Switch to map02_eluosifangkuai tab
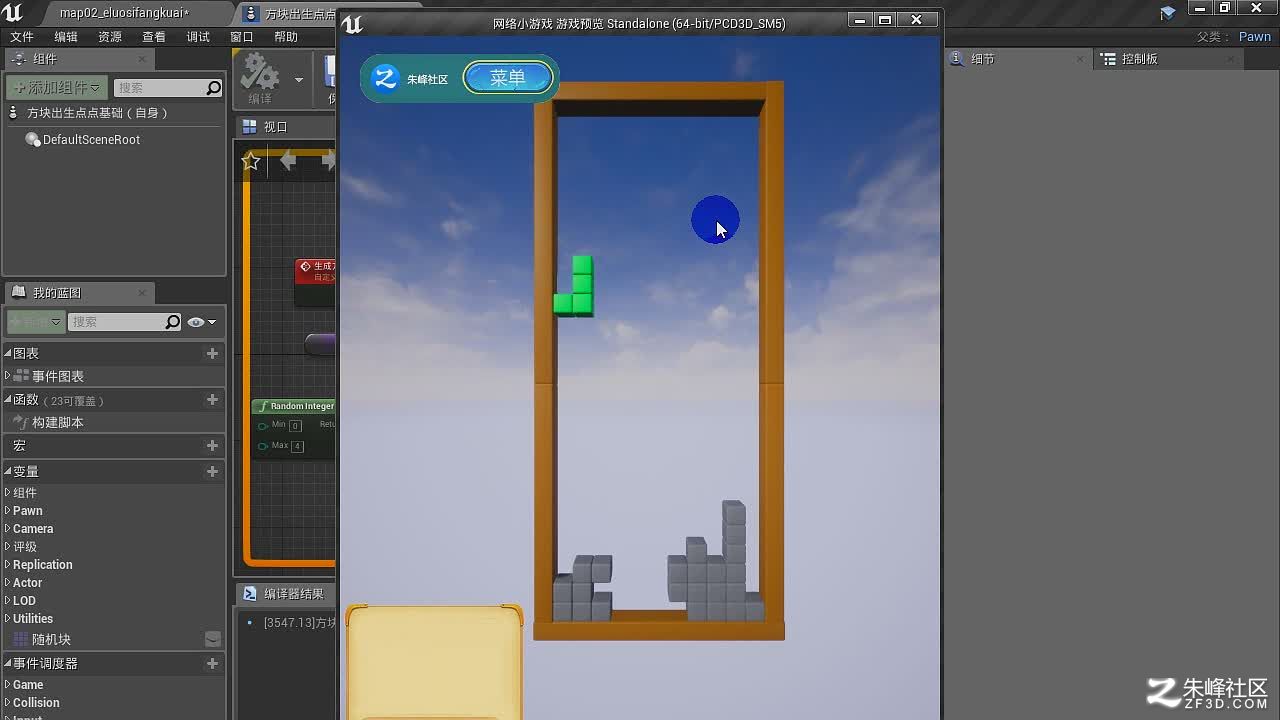1280x720 pixels. click(x=124, y=13)
